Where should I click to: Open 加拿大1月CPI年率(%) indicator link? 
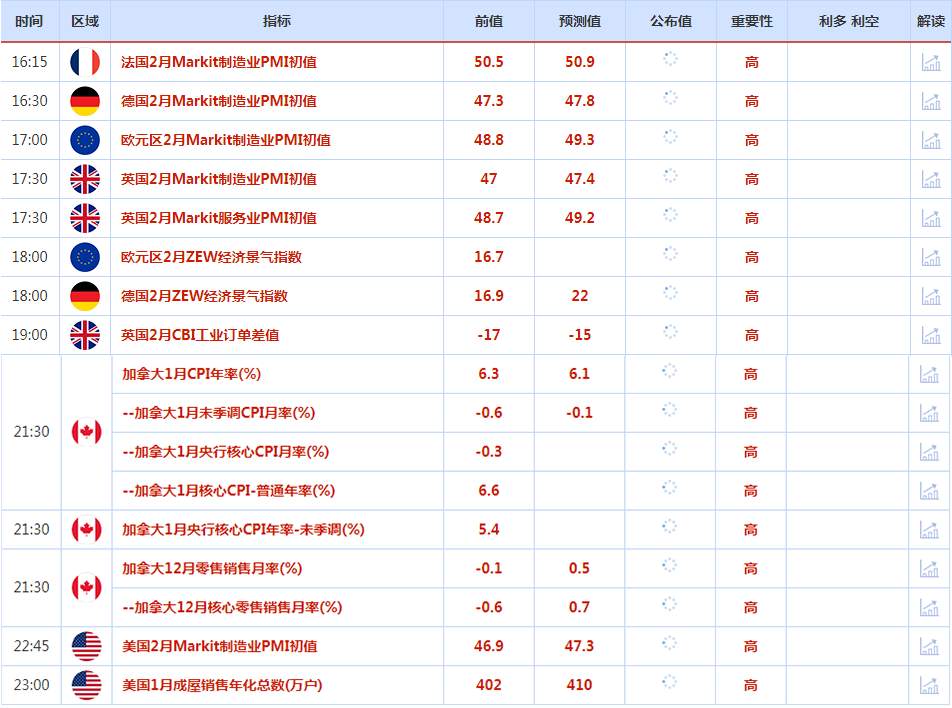point(191,373)
